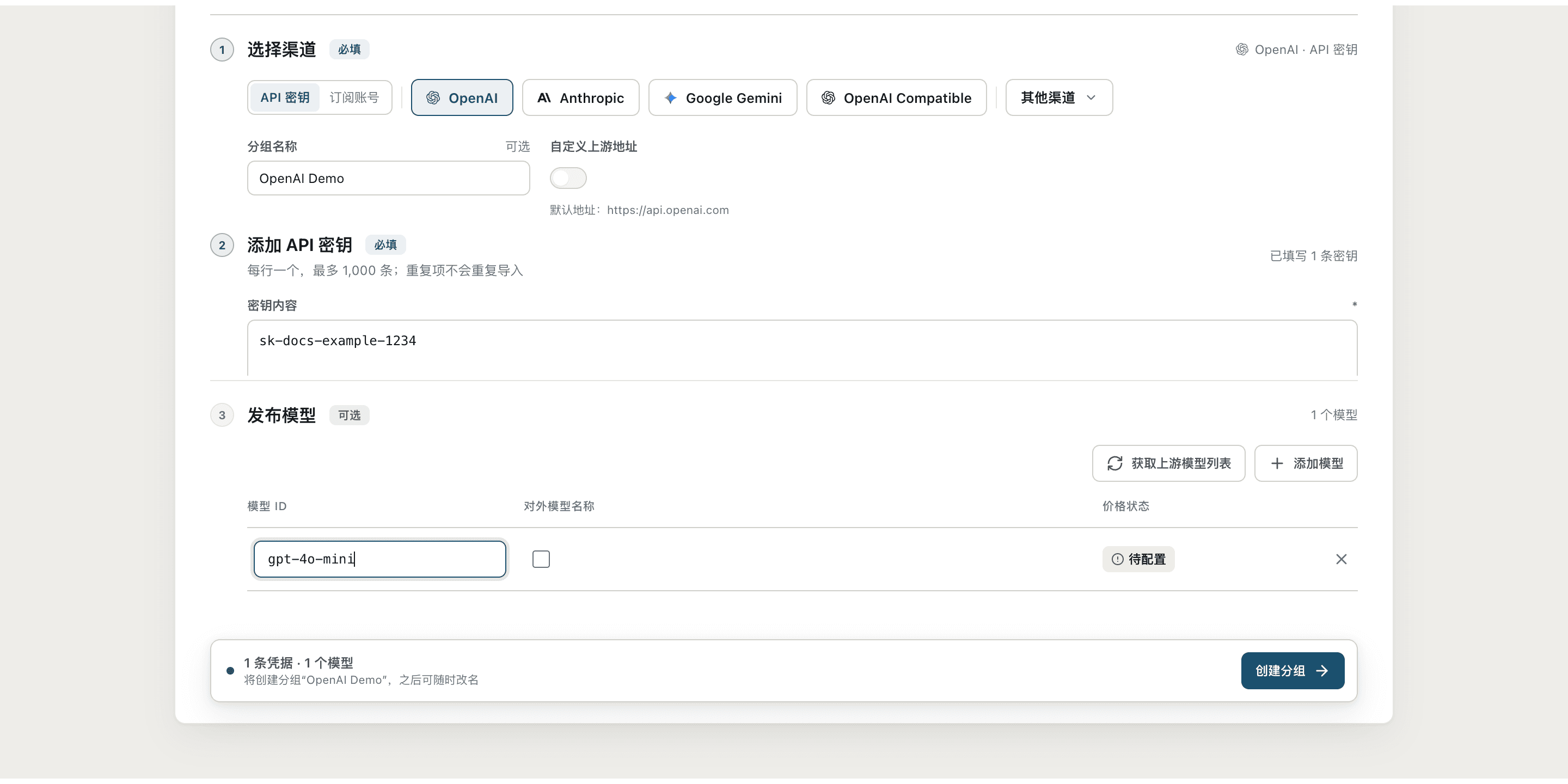
Task: Click the 模型 ID column header
Action: click(267, 506)
